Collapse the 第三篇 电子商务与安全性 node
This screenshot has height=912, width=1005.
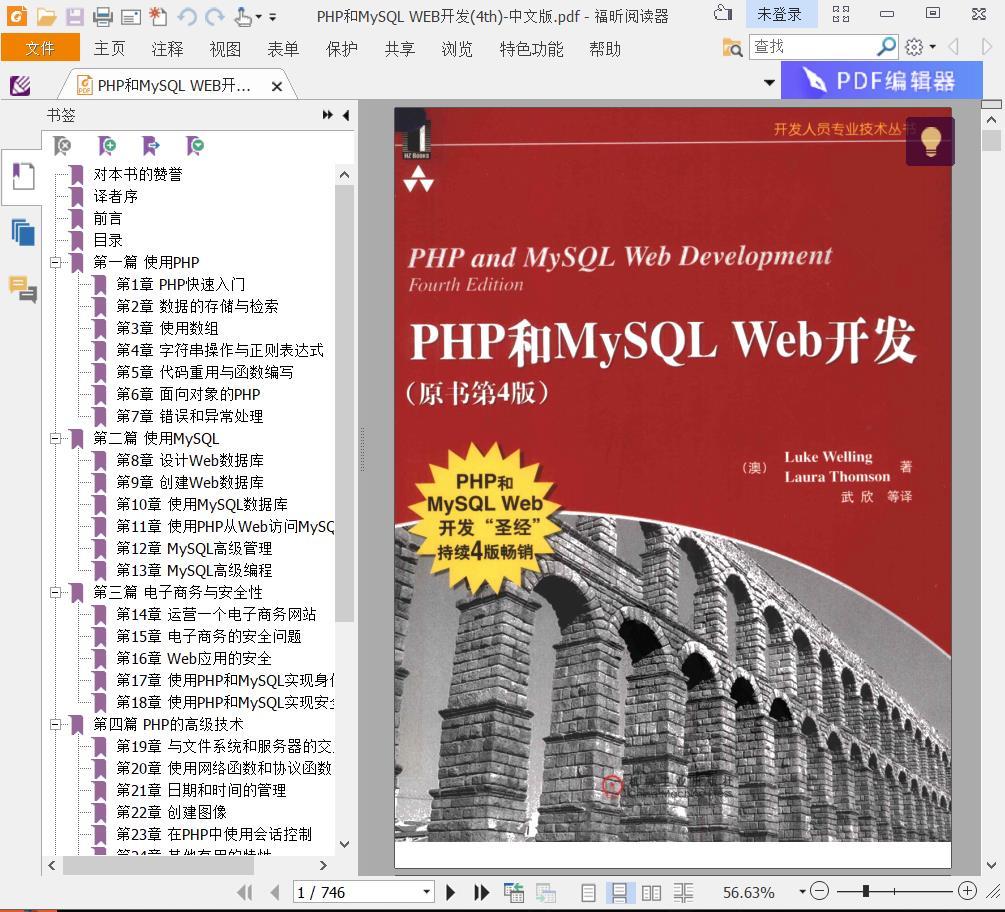(x=56, y=592)
